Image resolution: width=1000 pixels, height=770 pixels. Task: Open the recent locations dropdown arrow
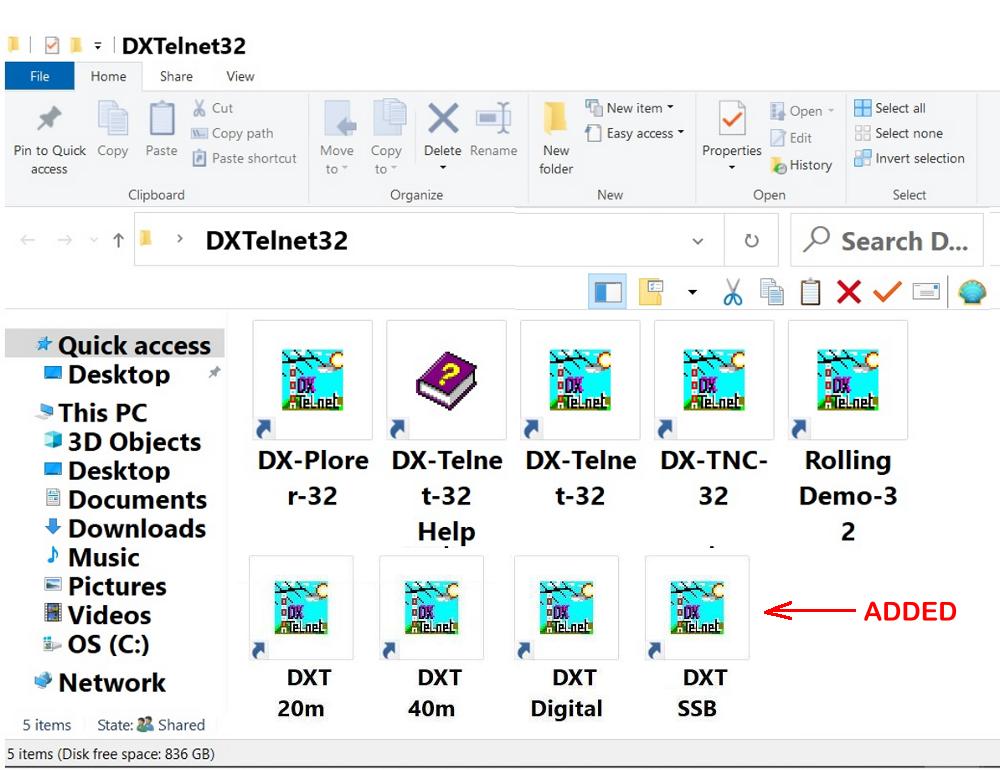point(94,241)
